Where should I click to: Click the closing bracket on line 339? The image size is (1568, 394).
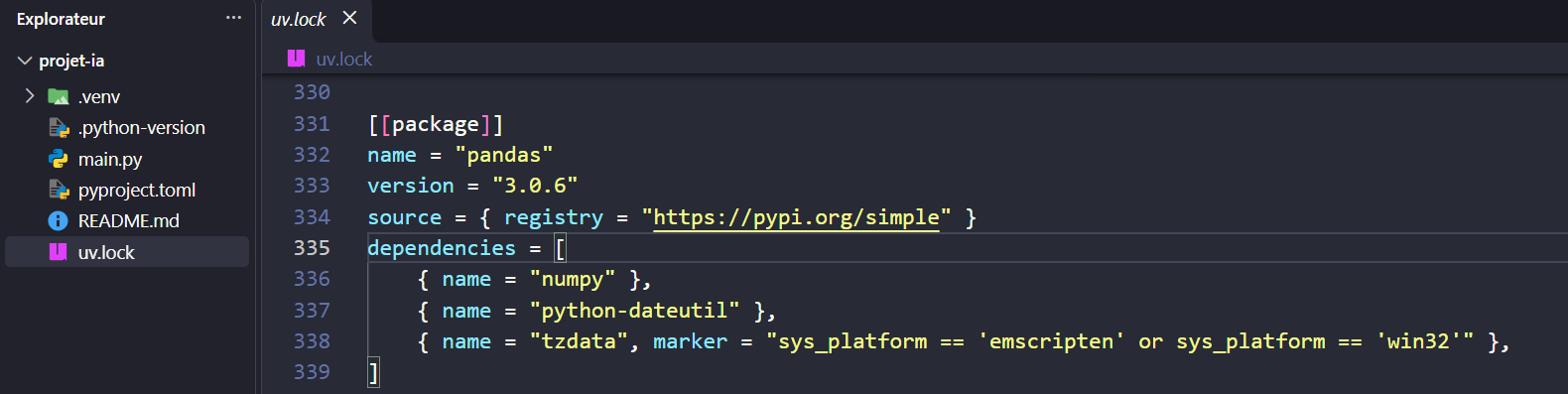[x=373, y=372]
